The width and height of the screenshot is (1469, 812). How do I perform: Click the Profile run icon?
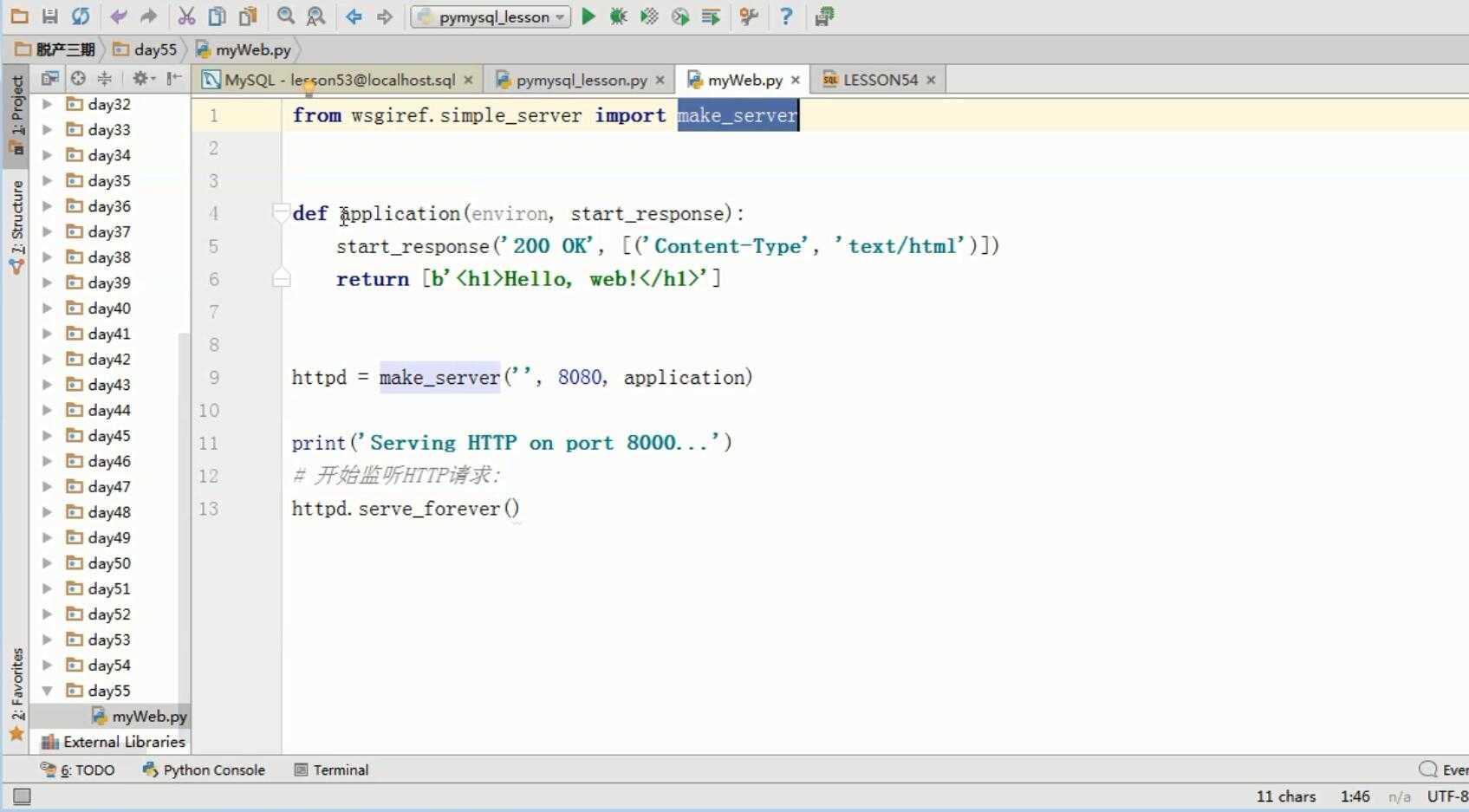(680, 16)
